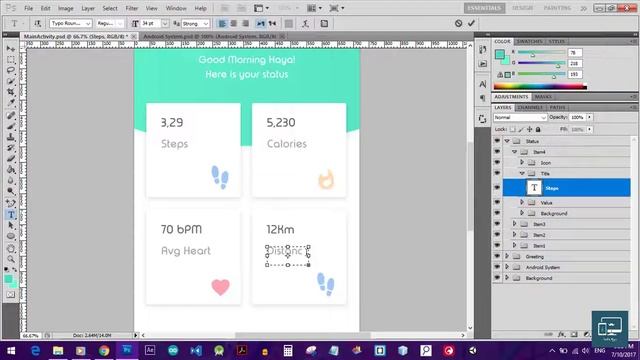The width and height of the screenshot is (640, 360).
Task: Click the Essentials workspace button
Action: [x=484, y=8]
